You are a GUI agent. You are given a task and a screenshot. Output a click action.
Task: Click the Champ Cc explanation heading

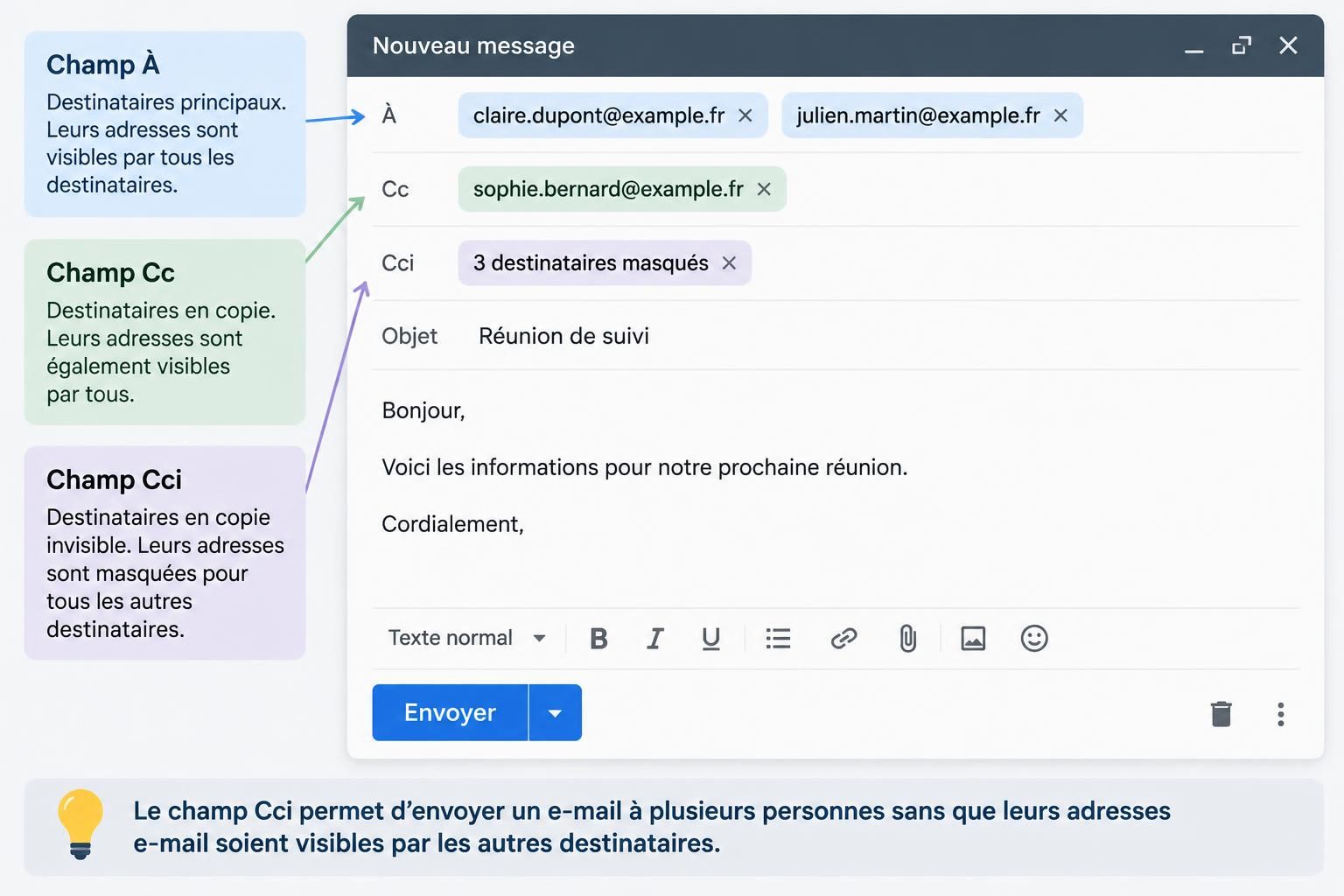point(110,272)
